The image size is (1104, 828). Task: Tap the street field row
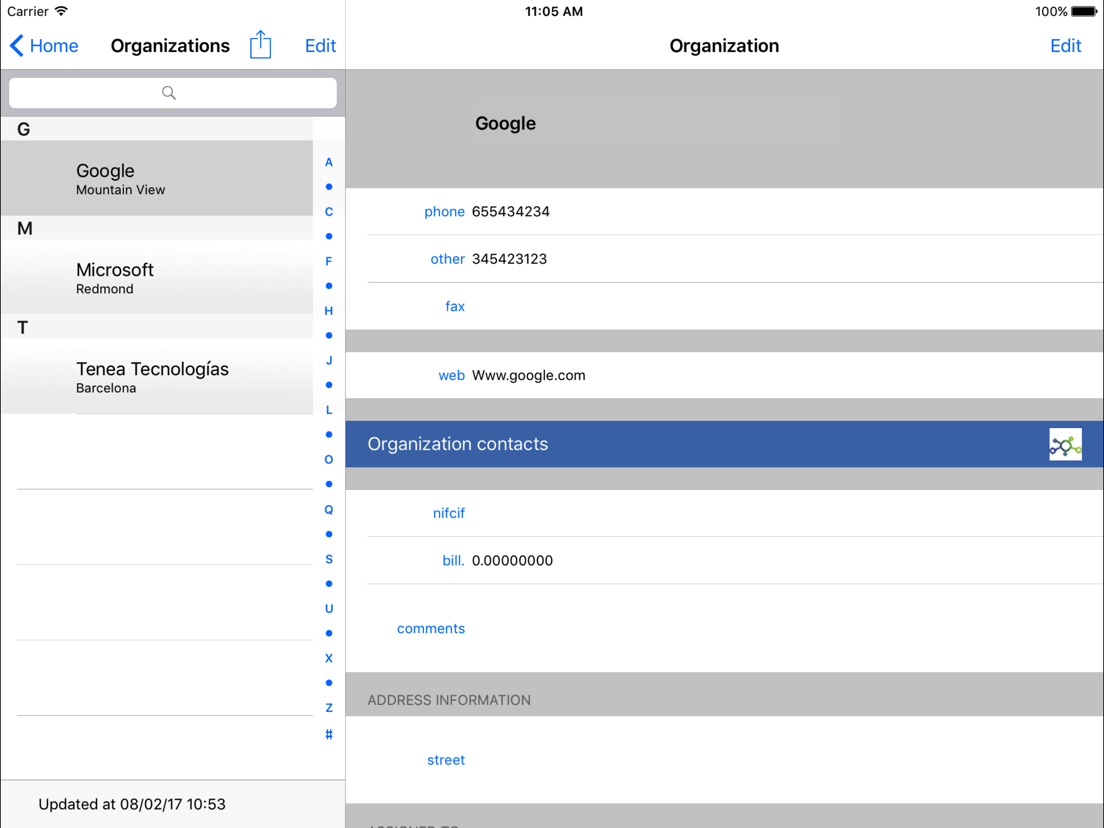[x=724, y=760]
